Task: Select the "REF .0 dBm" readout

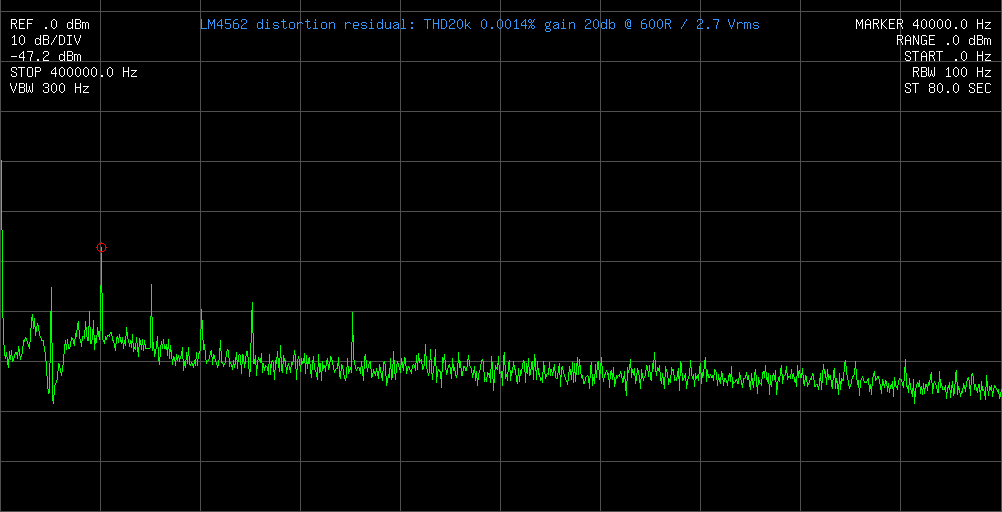Action: point(50,25)
